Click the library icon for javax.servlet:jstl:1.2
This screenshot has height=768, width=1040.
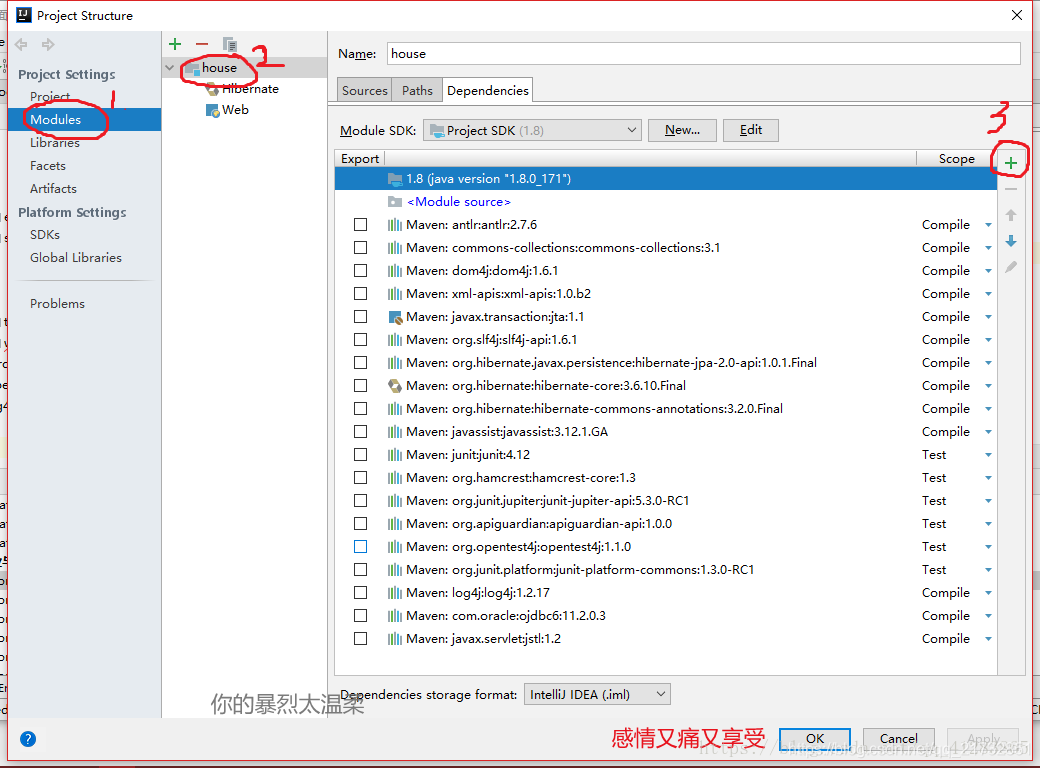tap(395, 639)
